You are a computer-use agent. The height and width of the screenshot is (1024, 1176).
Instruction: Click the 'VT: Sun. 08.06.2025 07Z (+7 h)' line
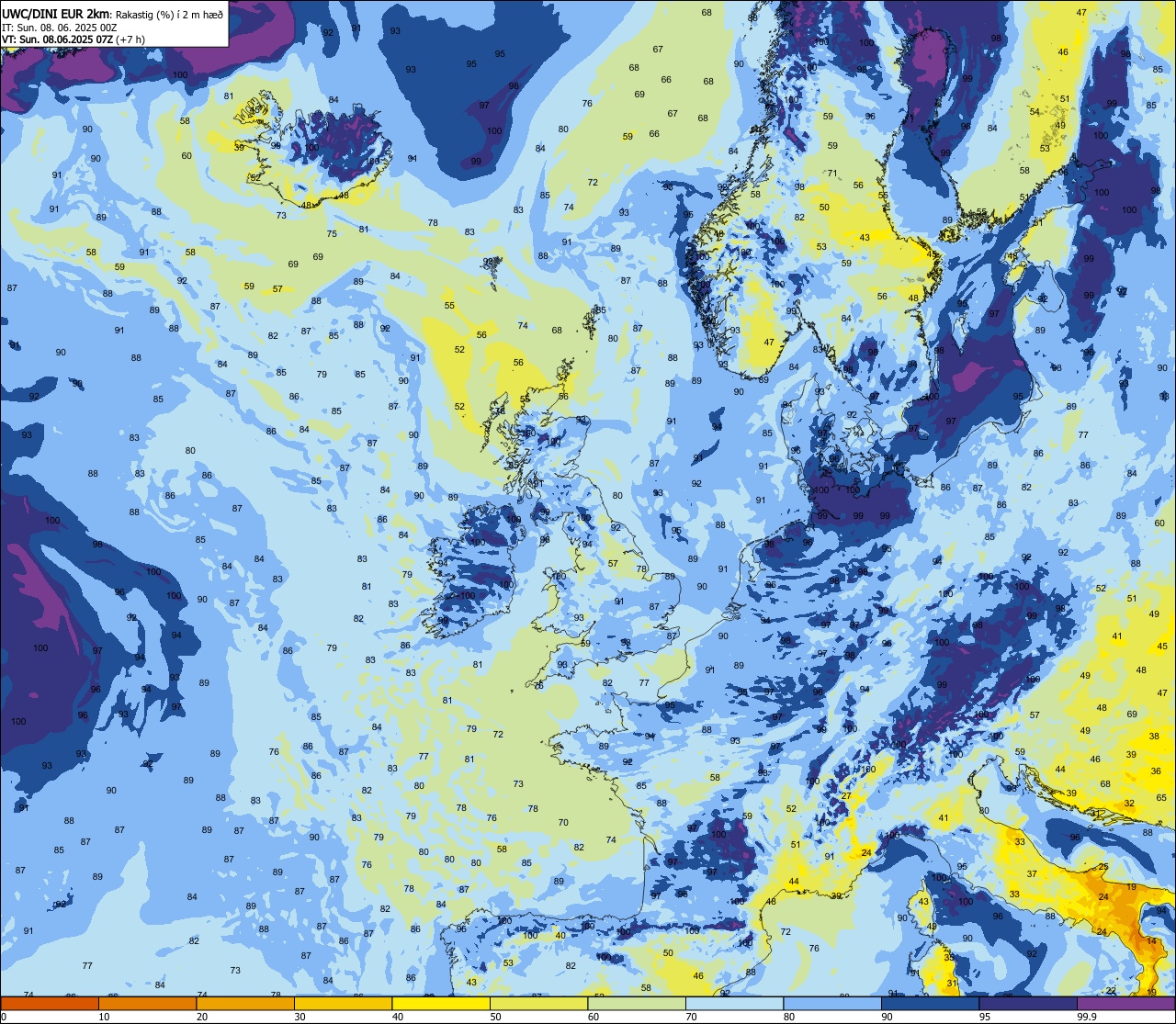point(74,39)
